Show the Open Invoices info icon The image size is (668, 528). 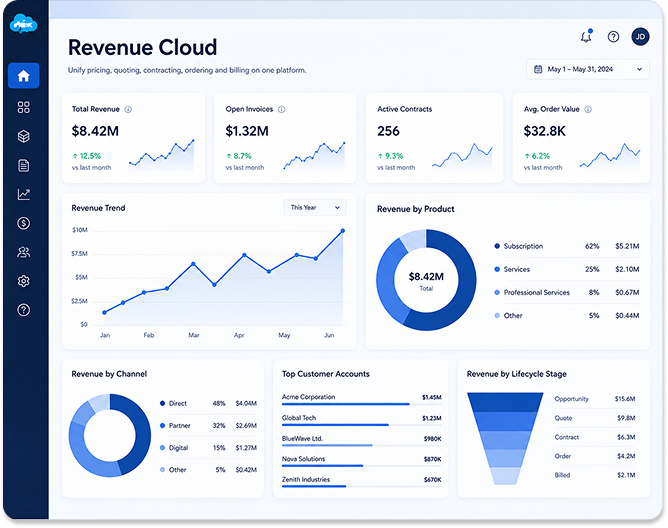[x=282, y=110]
